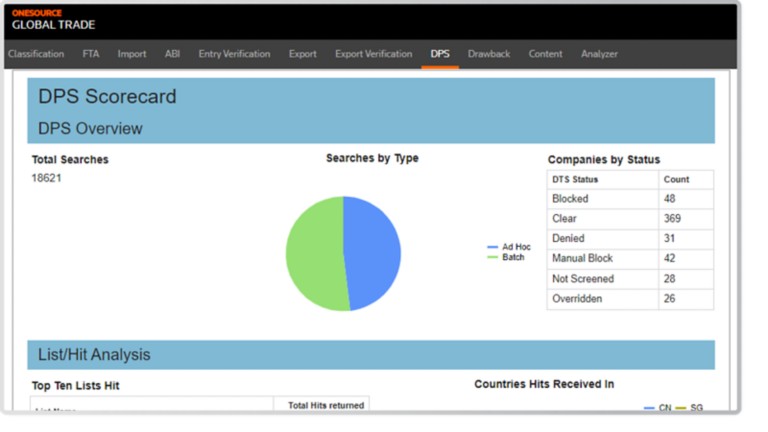Select the Denied status row
This screenshot has height=432, width=768.
(x=630, y=239)
